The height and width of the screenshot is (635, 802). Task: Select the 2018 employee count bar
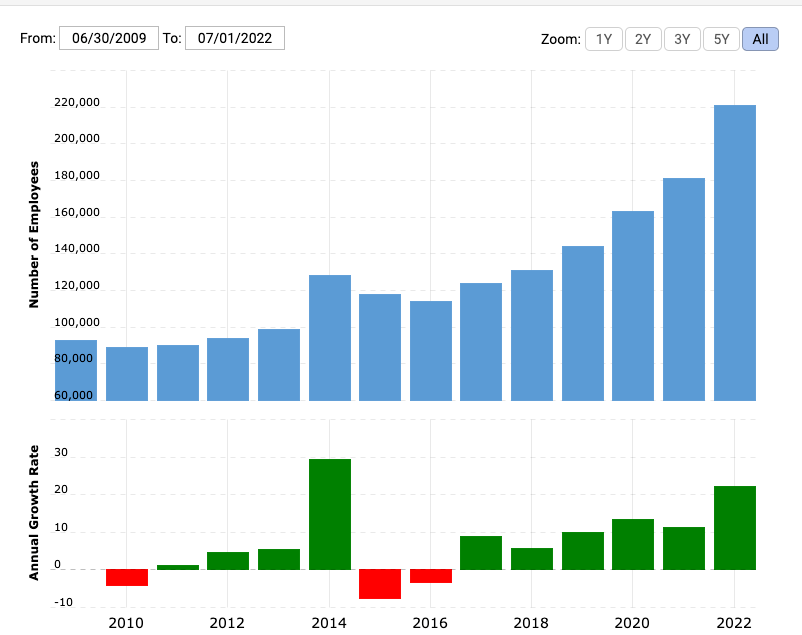532,335
